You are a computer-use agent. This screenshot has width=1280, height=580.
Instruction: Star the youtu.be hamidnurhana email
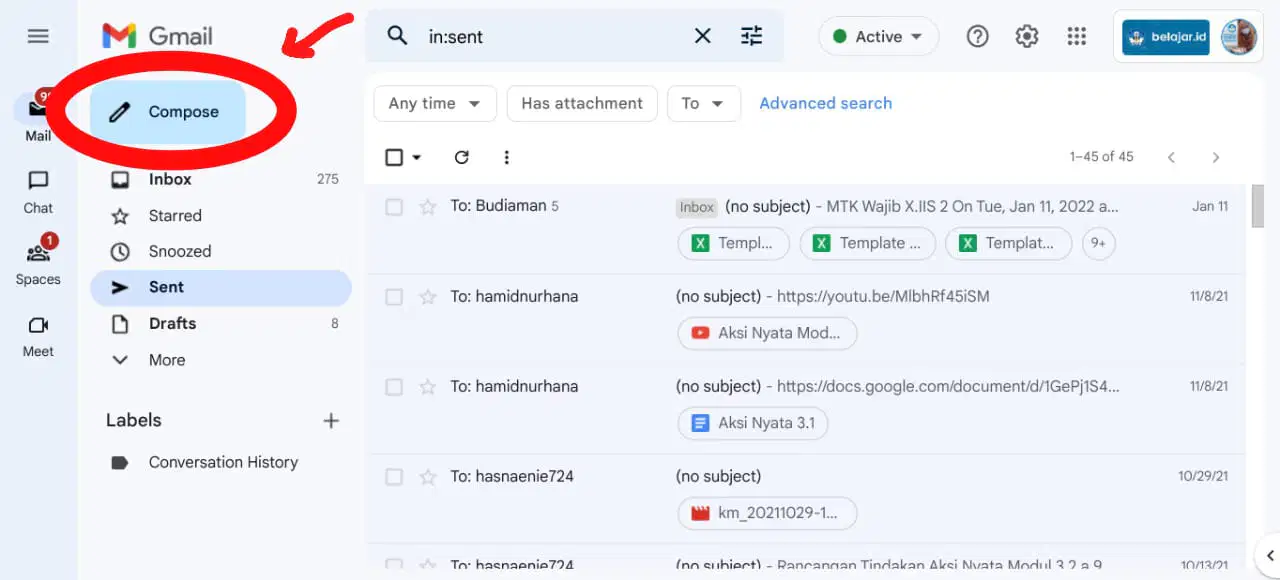pyautogui.click(x=428, y=297)
